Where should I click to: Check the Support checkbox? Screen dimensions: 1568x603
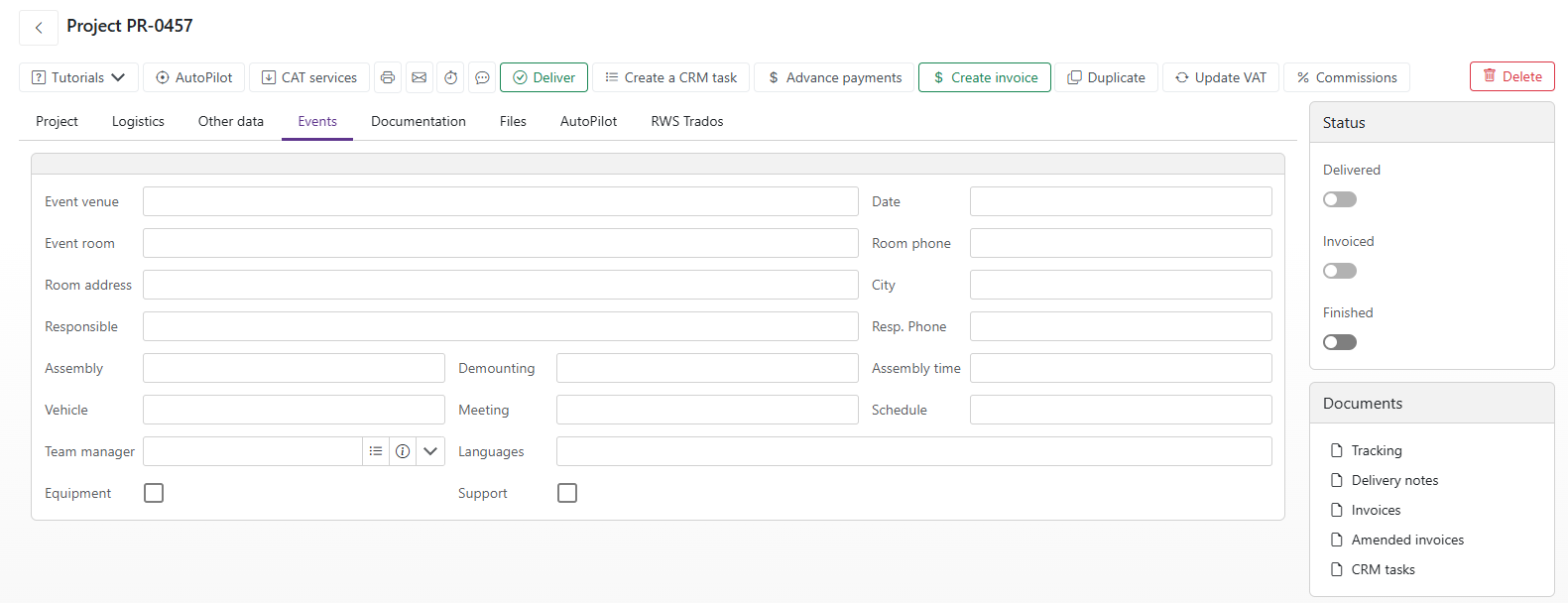coord(567,493)
